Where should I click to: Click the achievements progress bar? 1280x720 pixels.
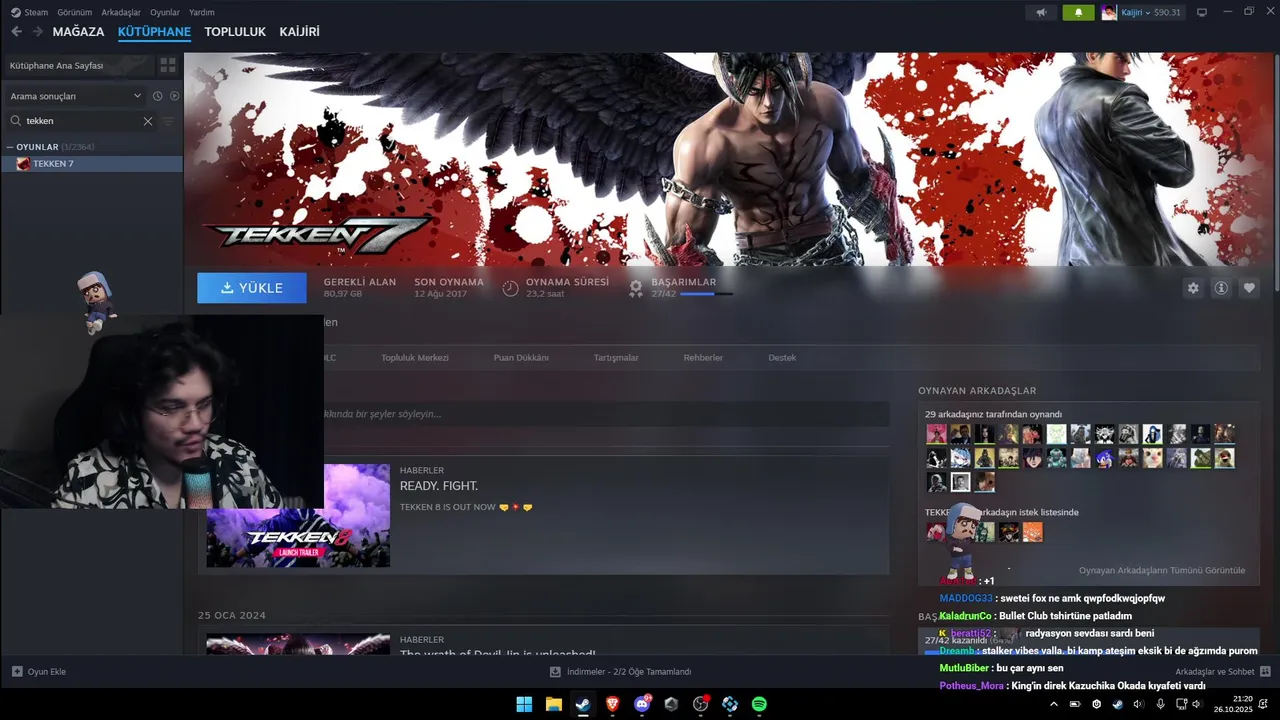[x=706, y=294]
